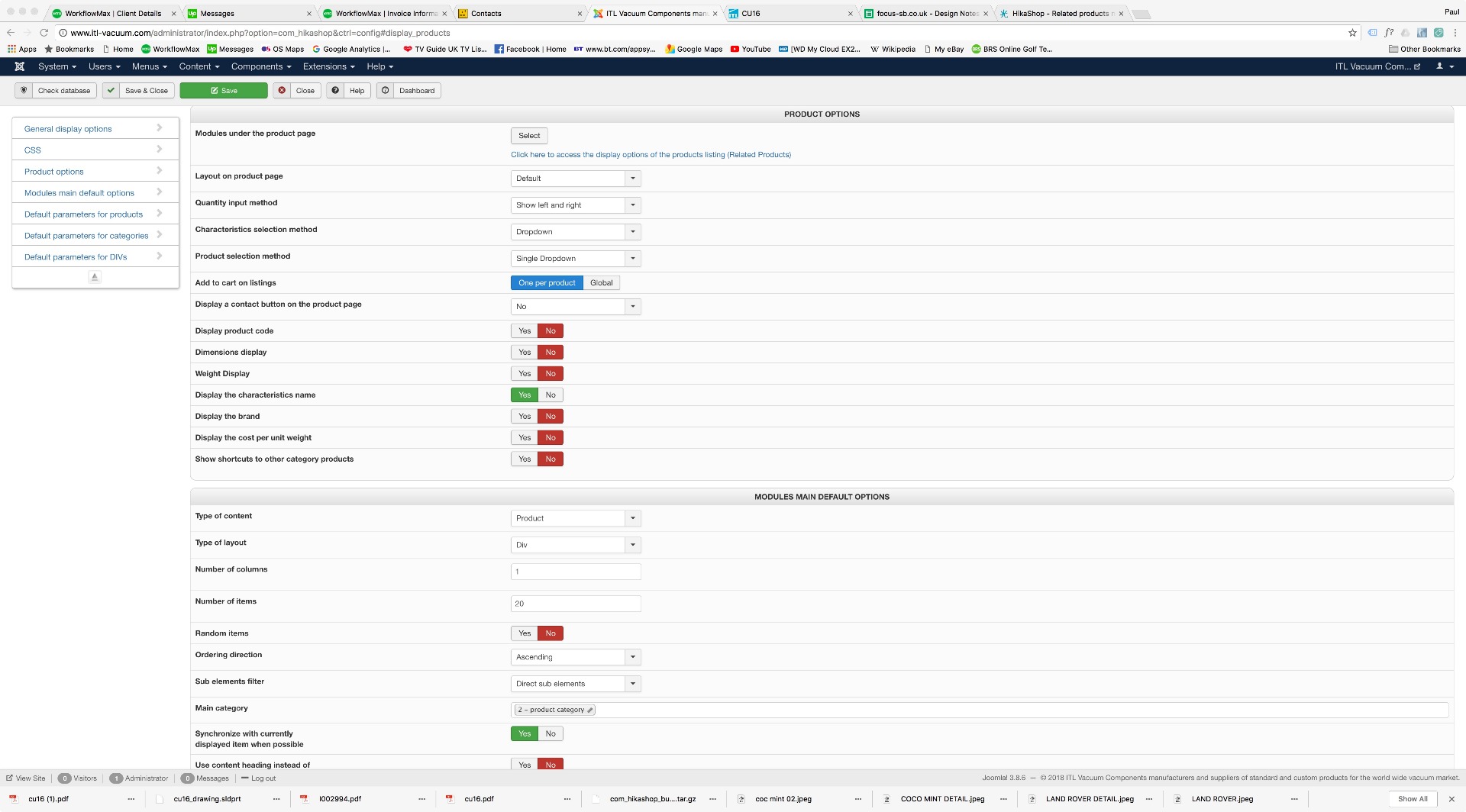The height and width of the screenshot is (812, 1466).
Task: Open Facebook Home bookmark
Action: click(531, 49)
